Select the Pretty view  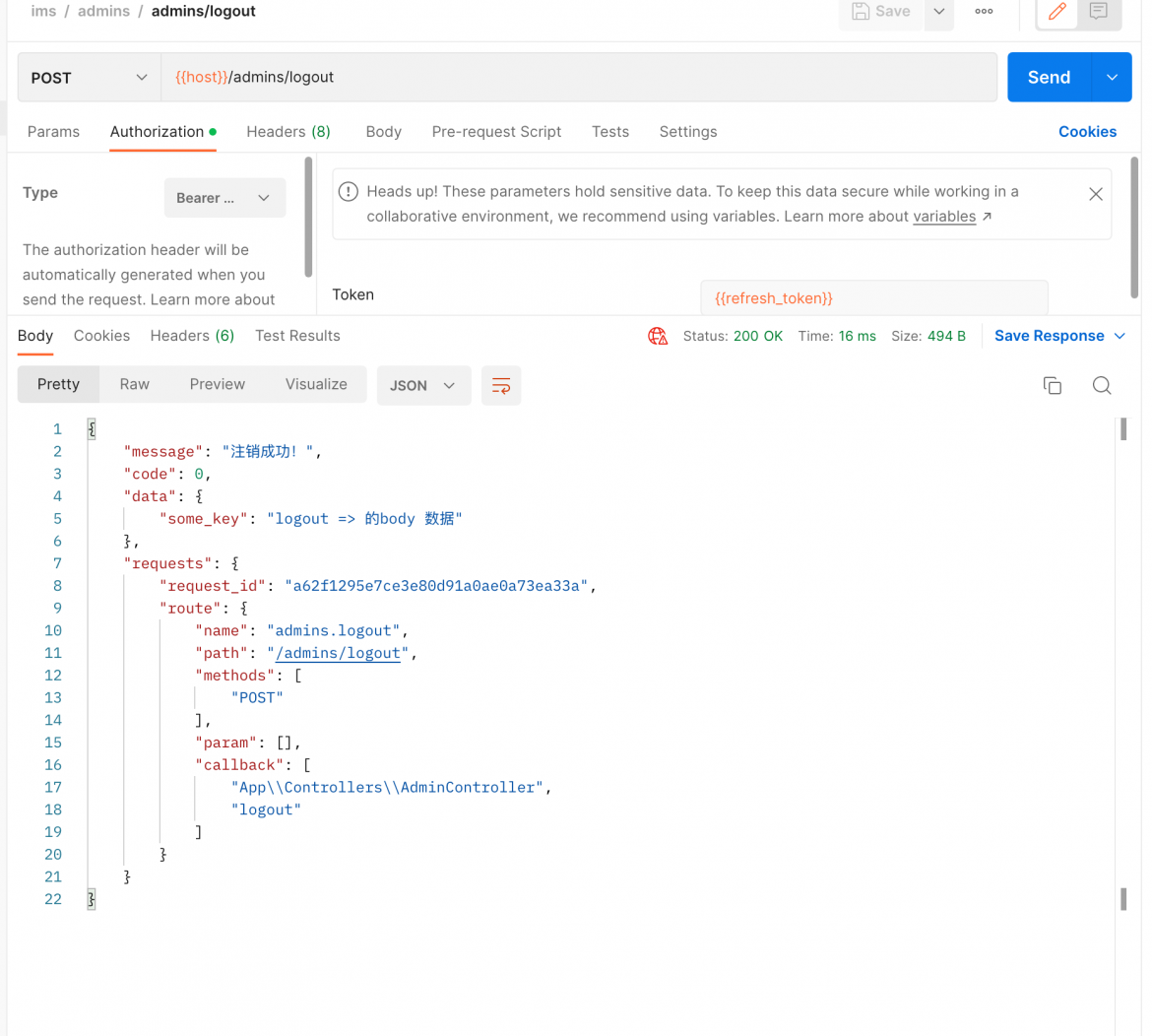click(x=59, y=384)
